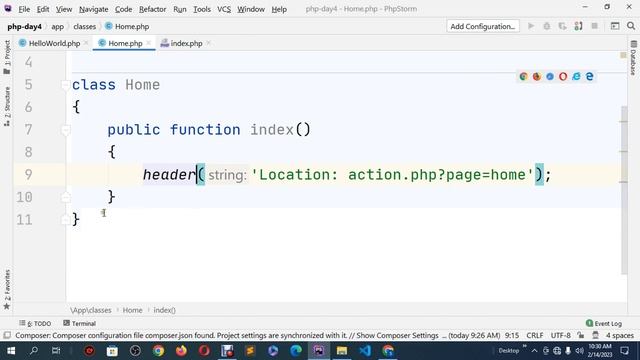Viewport: 640px width, 360px height.
Task: Close the HelloWorld.php tab
Action: point(86,43)
